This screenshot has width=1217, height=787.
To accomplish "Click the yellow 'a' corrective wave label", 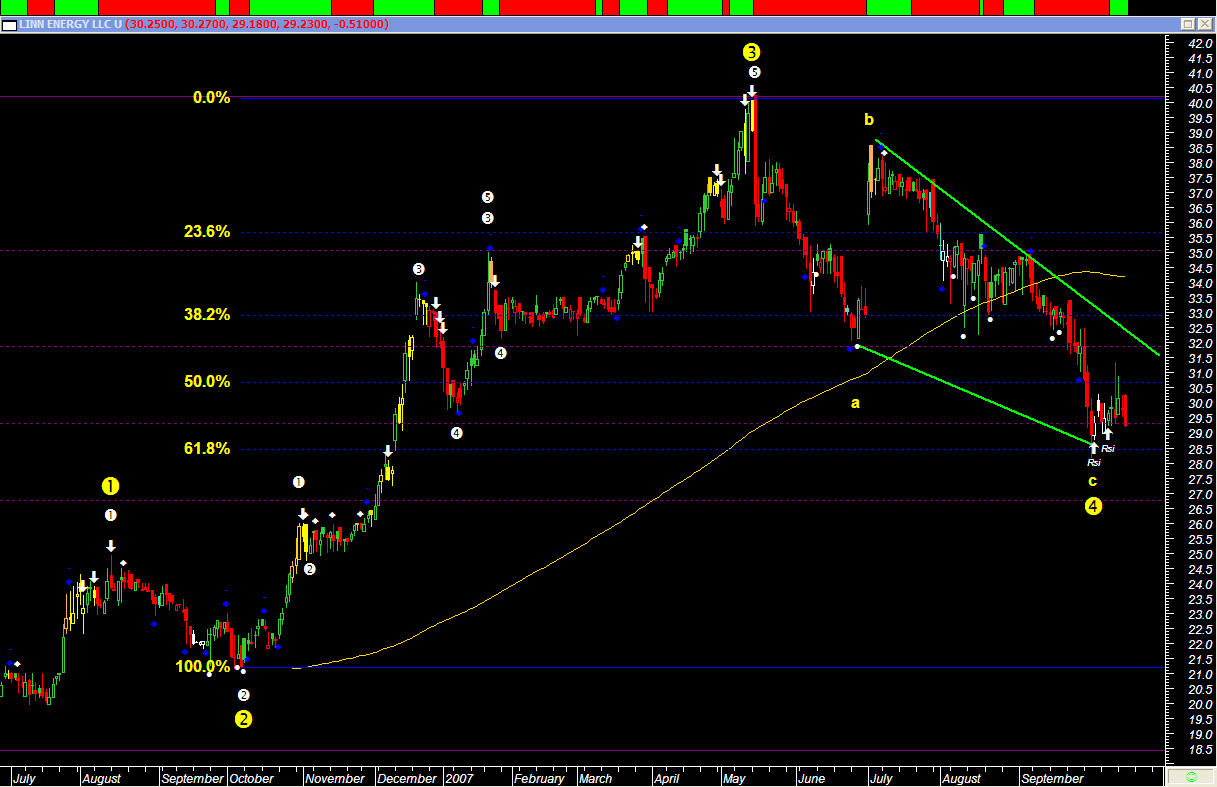I will pos(855,404).
